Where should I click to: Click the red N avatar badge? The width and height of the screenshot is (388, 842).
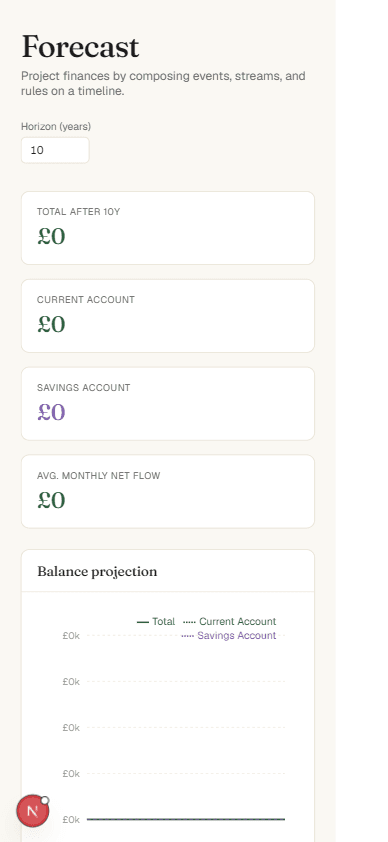pyautogui.click(x=33, y=811)
